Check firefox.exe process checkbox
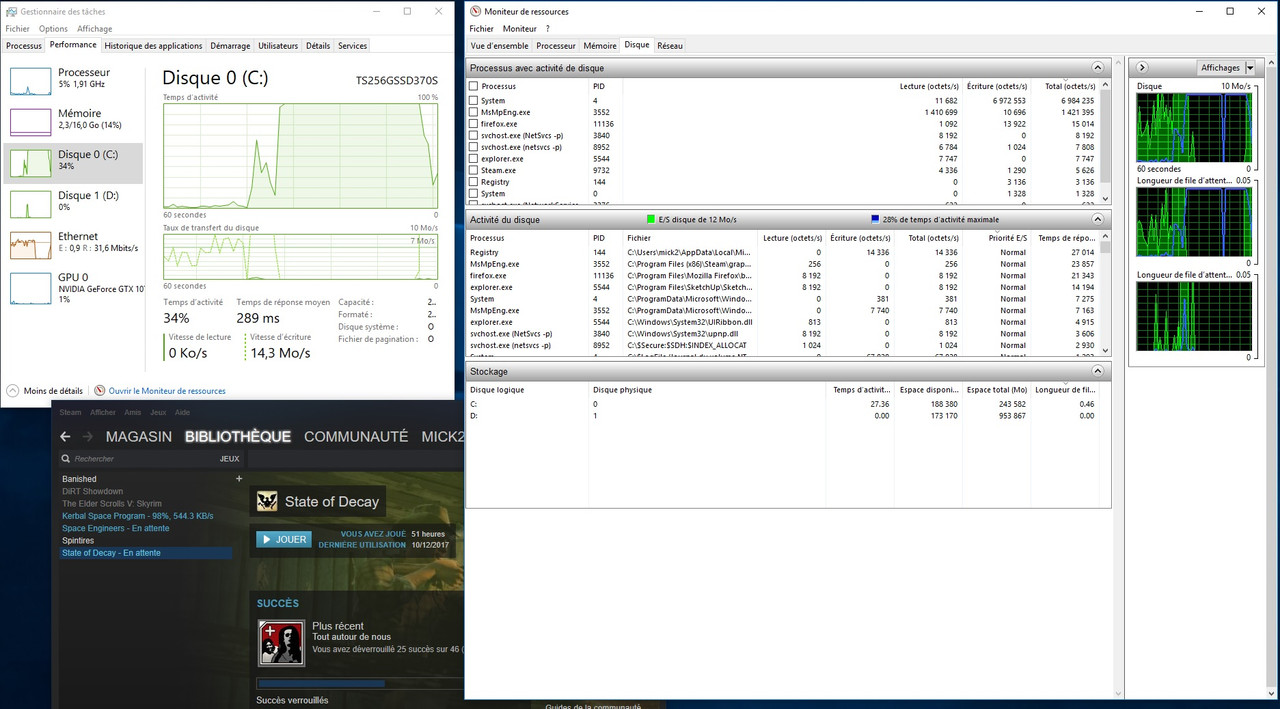Screen dimensions: 1280x709 474,124
